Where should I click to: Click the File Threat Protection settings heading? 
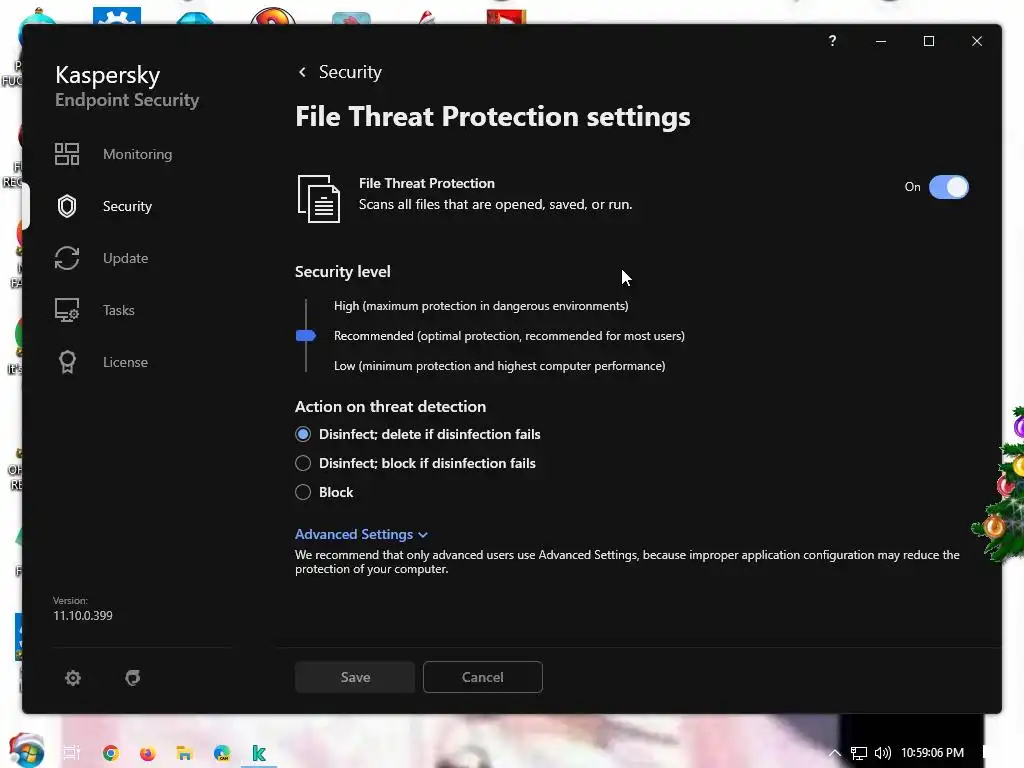(x=492, y=117)
